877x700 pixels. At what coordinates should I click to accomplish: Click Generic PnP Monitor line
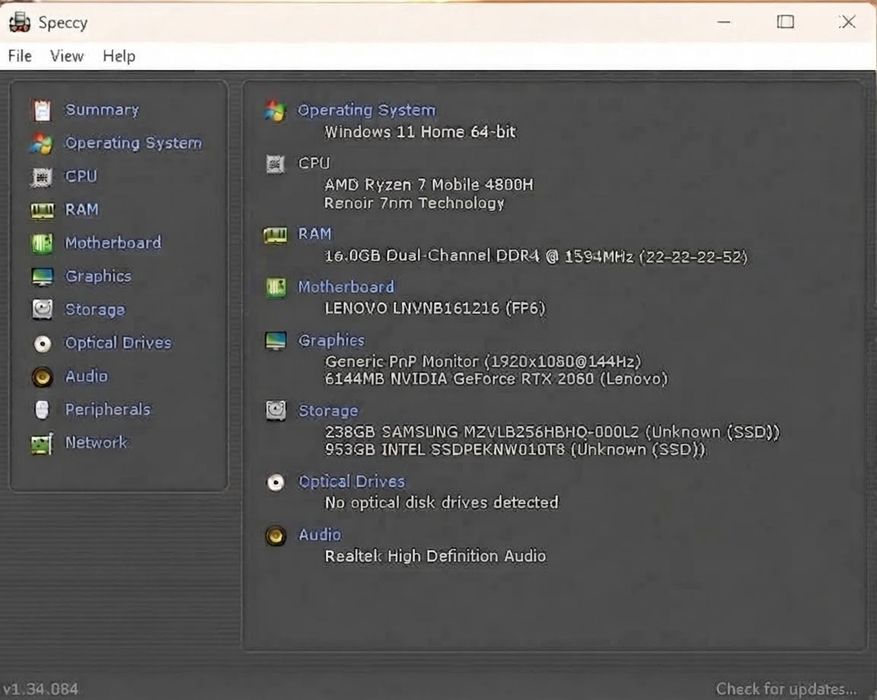coord(483,361)
